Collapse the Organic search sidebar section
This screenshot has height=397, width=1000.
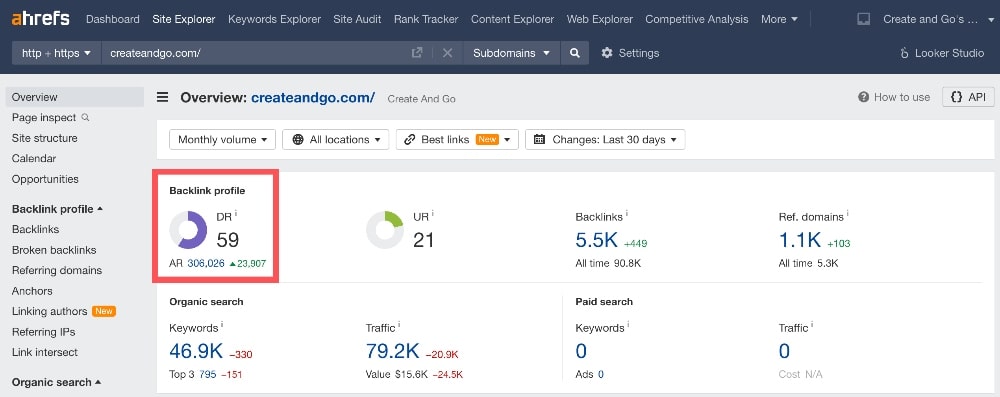pos(57,382)
